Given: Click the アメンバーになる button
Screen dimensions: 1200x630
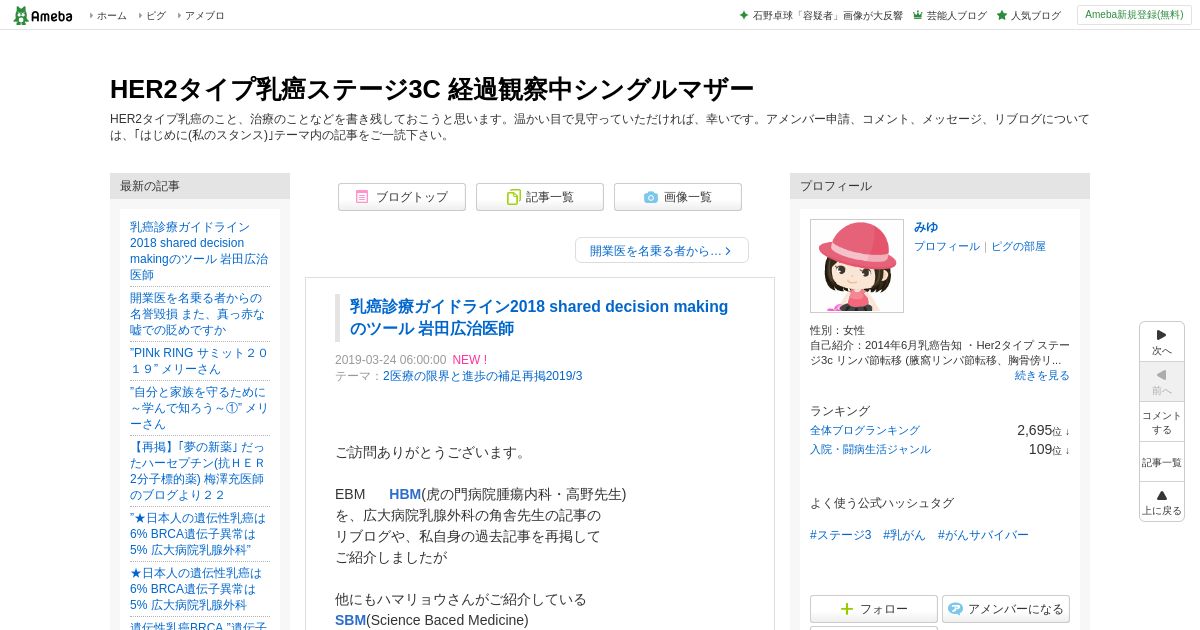Looking at the screenshot, I should [x=1006, y=609].
